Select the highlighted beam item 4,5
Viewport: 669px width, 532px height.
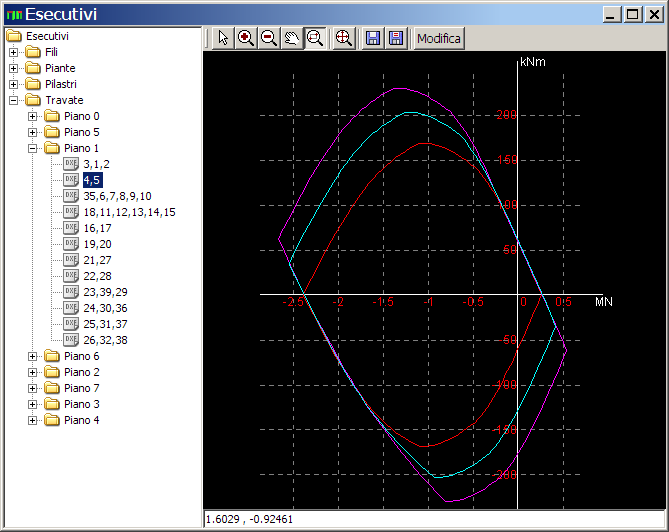pos(92,180)
